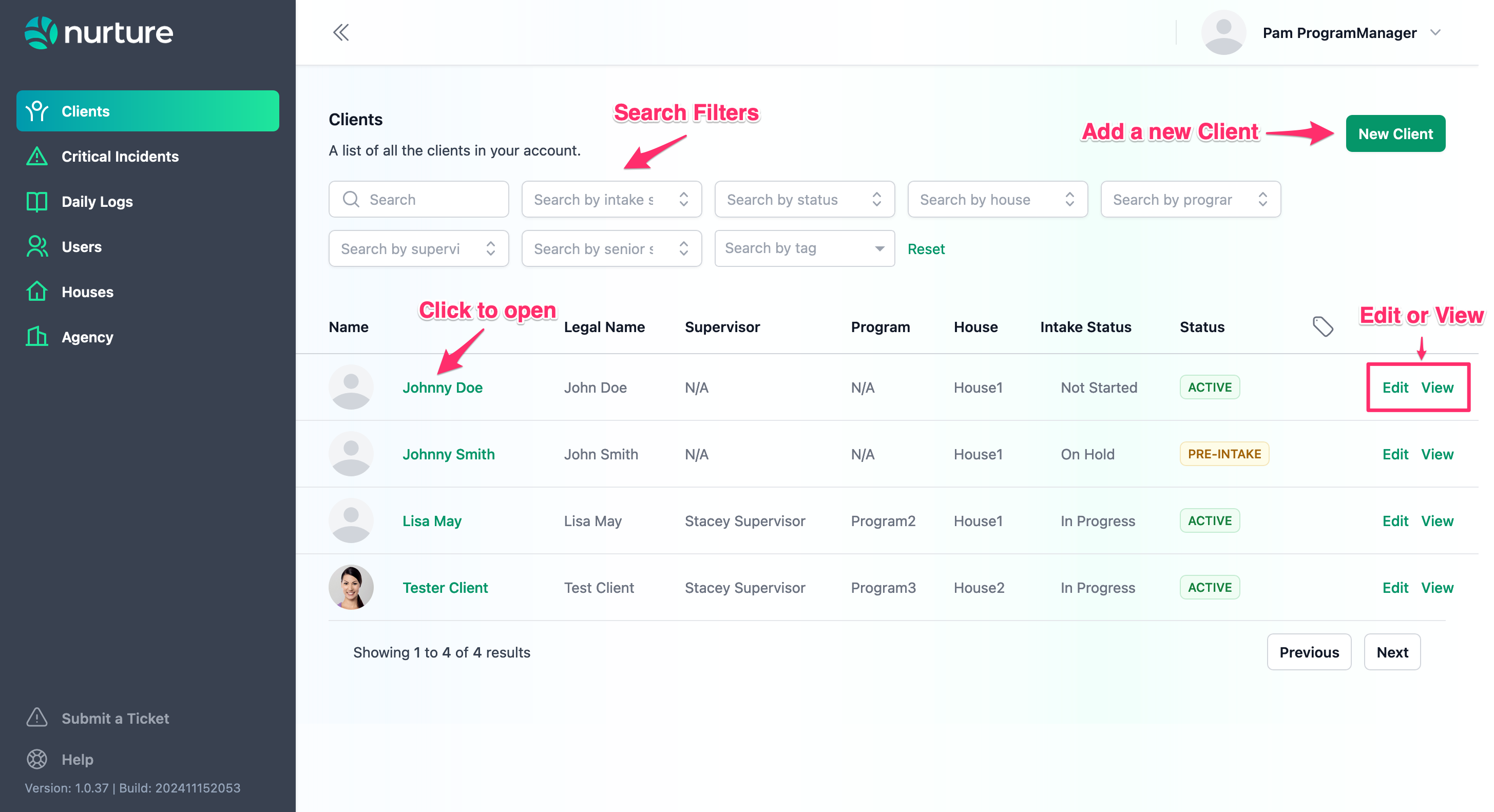Click the Critical Incidents warning triangle icon
Screen dimensions: 1494x812
[37, 156]
